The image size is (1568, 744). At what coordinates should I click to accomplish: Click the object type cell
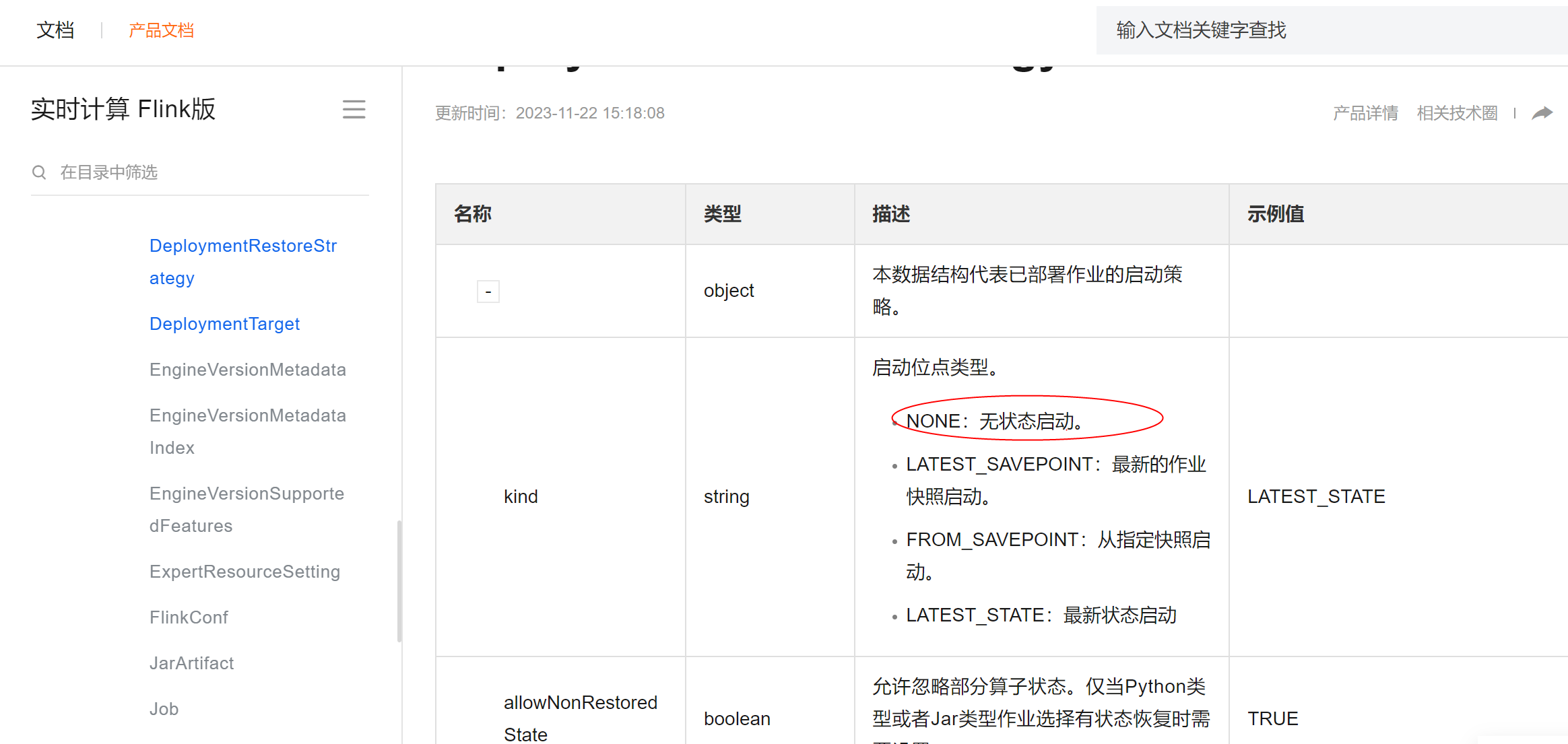tap(729, 291)
